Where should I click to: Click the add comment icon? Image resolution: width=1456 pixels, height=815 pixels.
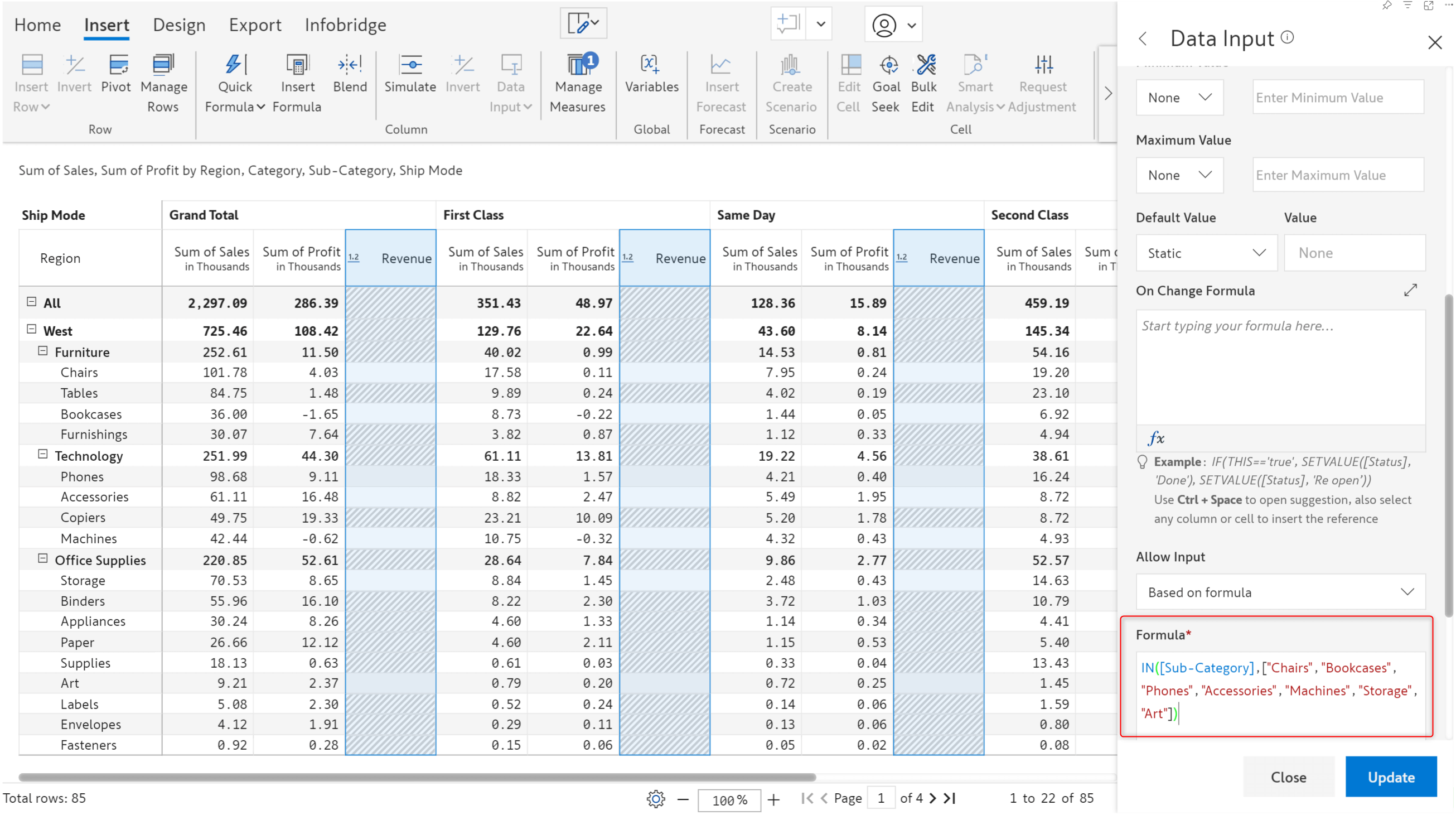click(x=788, y=24)
